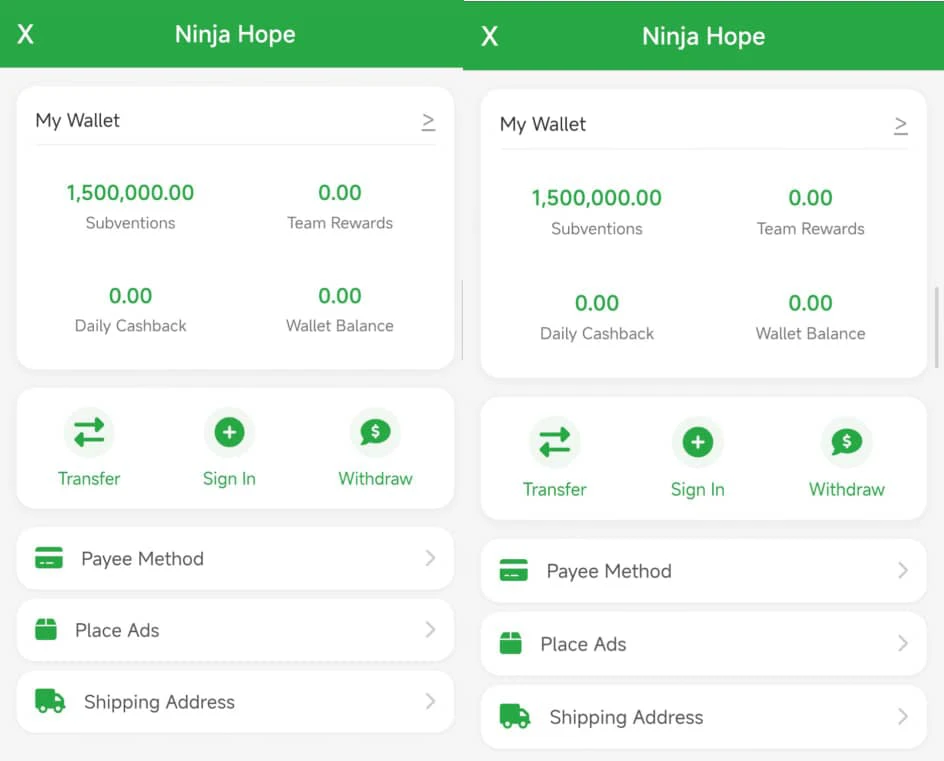Select the Place Ads box icon
The width and height of the screenshot is (944, 761).
click(47, 630)
